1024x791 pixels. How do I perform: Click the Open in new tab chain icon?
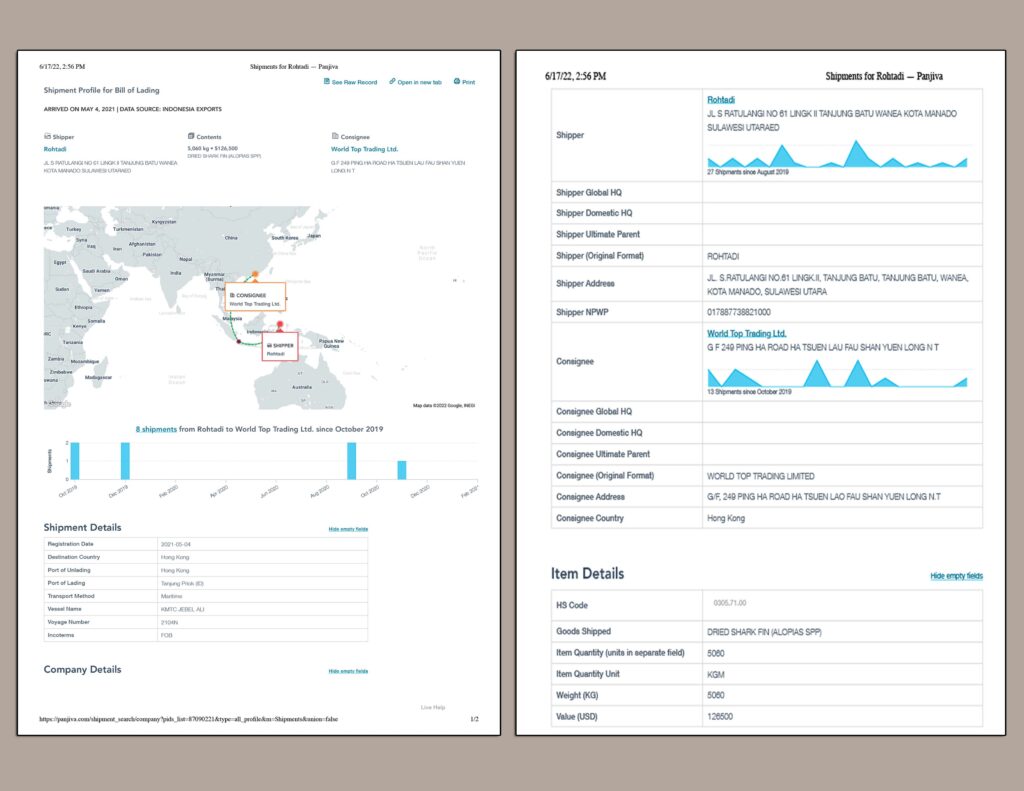[393, 82]
